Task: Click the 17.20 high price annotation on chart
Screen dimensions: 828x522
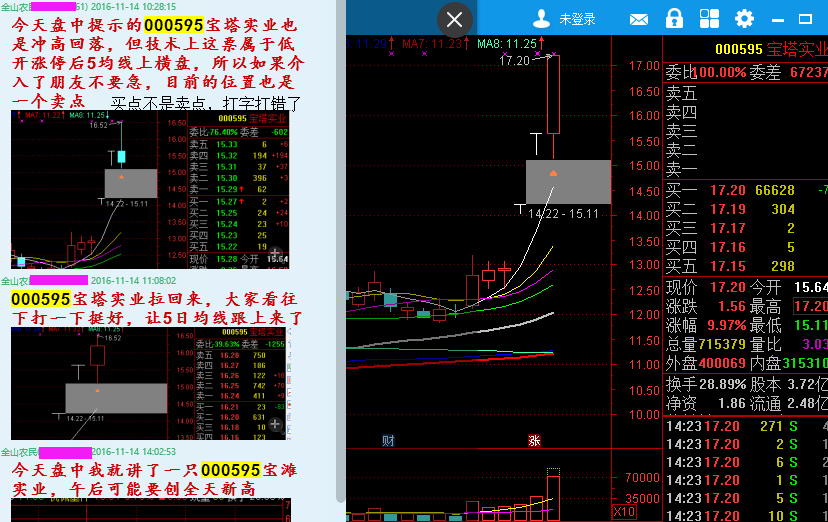Action: [x=514, y=61]
